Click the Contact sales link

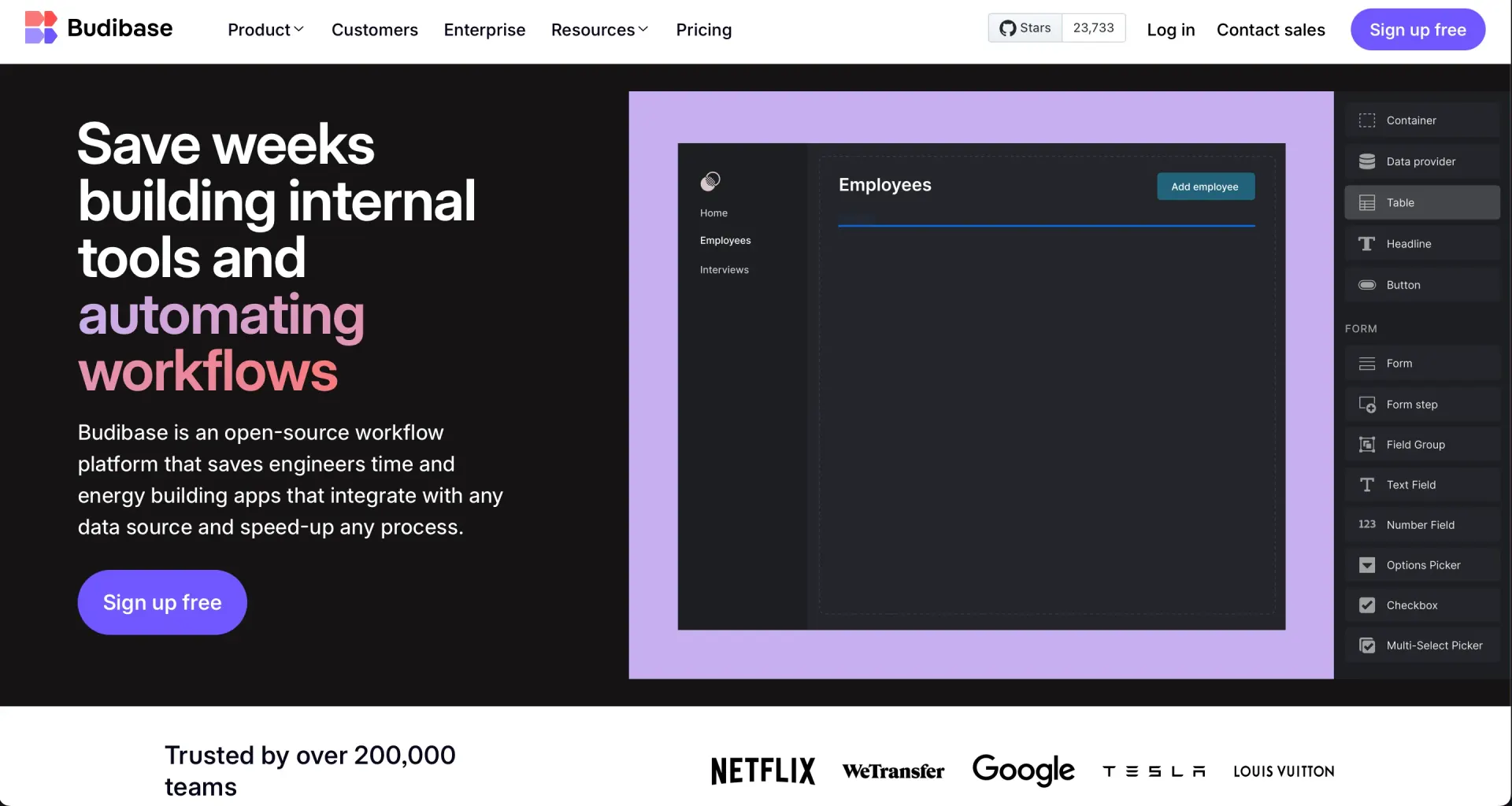click(x=1271, y=30)
